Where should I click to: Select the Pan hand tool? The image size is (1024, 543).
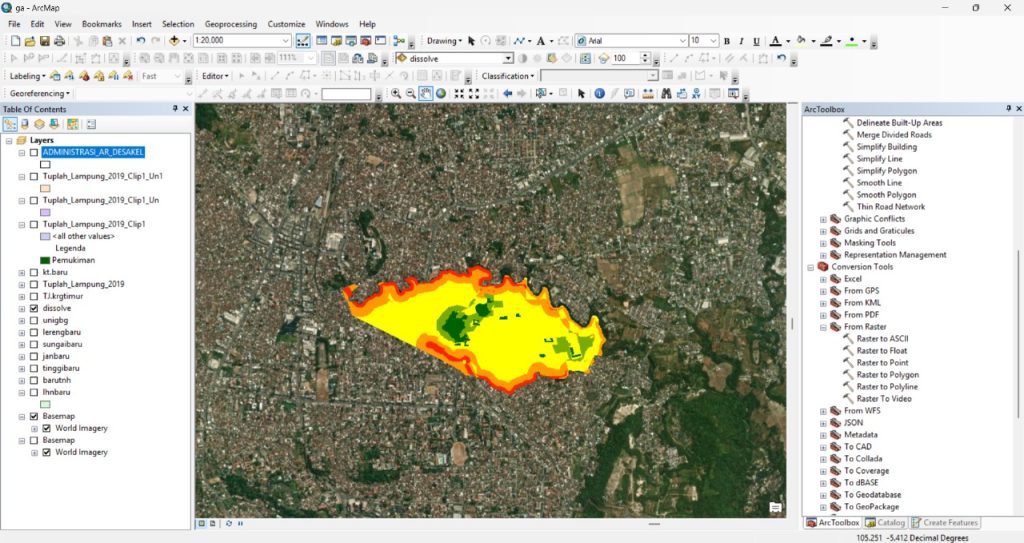(425, 94)
